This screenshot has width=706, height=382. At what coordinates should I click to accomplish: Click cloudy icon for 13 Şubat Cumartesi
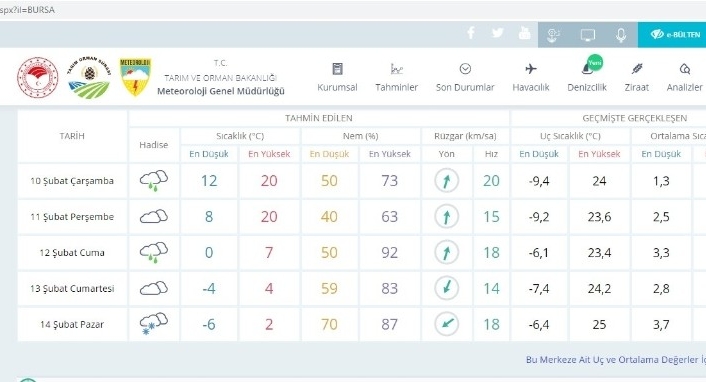[x=154, y=288]
